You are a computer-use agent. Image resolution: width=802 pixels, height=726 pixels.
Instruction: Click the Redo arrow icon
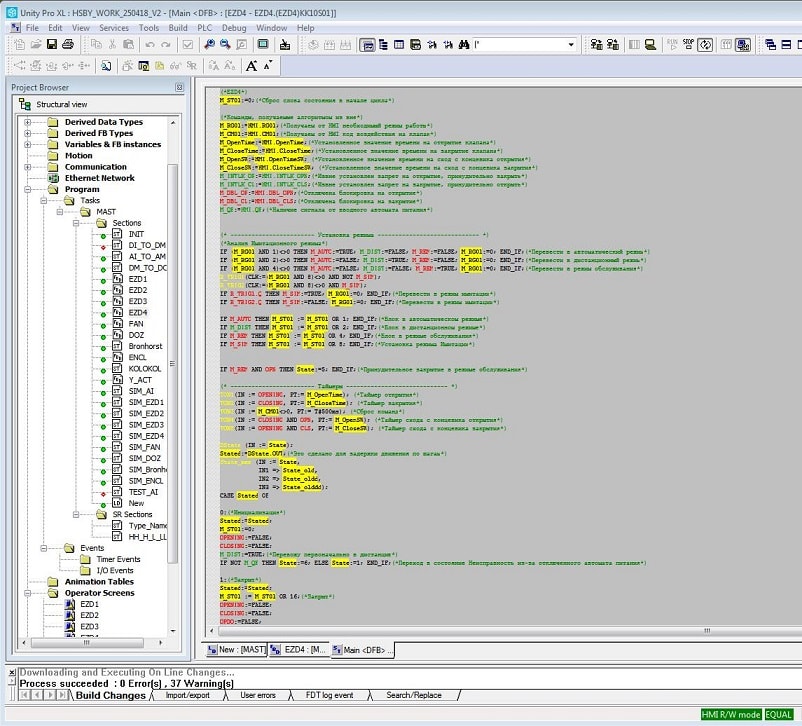(166, 45)
